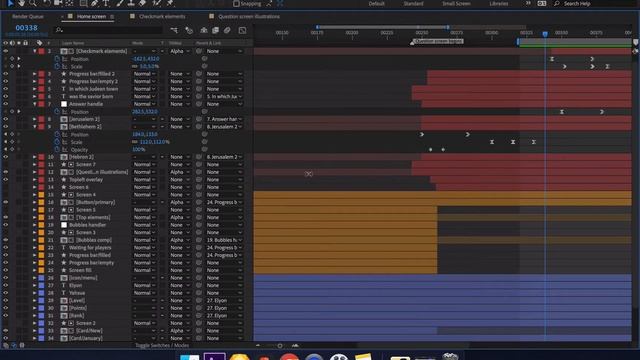Switch to the Render Queue tab
Viewport: 640px width, 360px height.
tap(28, 16)
